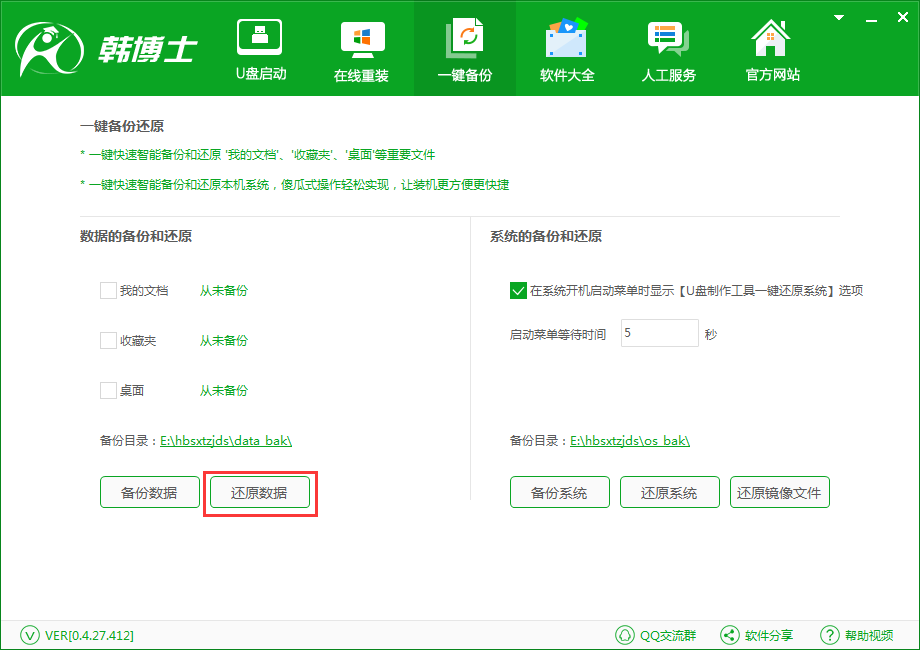Image resolution: width=920 pixels, height=650 pixels.
Task: Tick the 桌面 checkbox
Action: click(109, 391)
